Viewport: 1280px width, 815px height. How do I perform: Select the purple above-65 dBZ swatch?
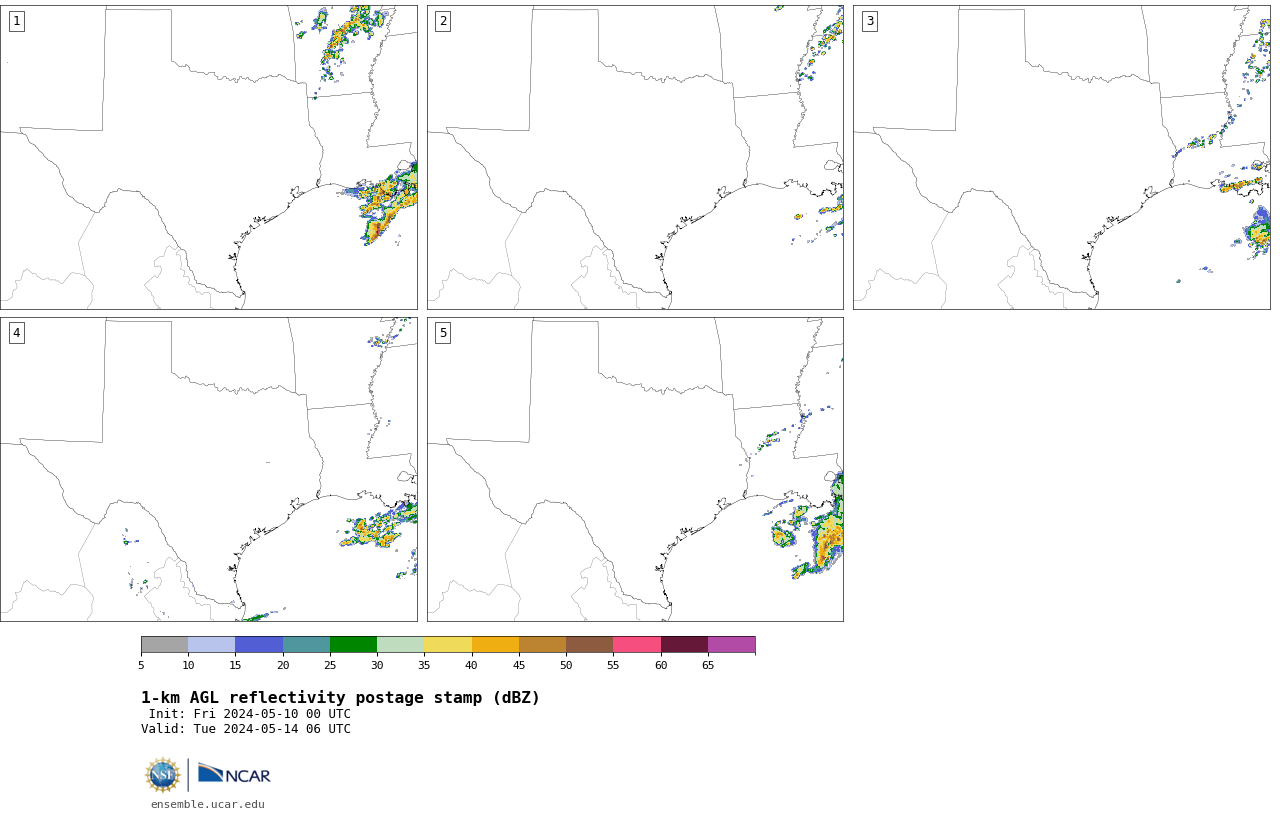731,644
